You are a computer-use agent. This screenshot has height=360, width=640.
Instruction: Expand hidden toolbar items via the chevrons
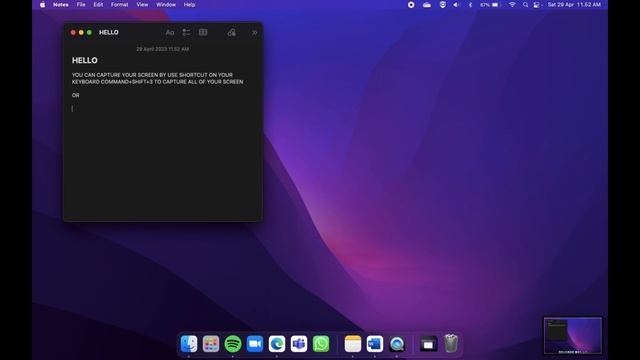254,33
